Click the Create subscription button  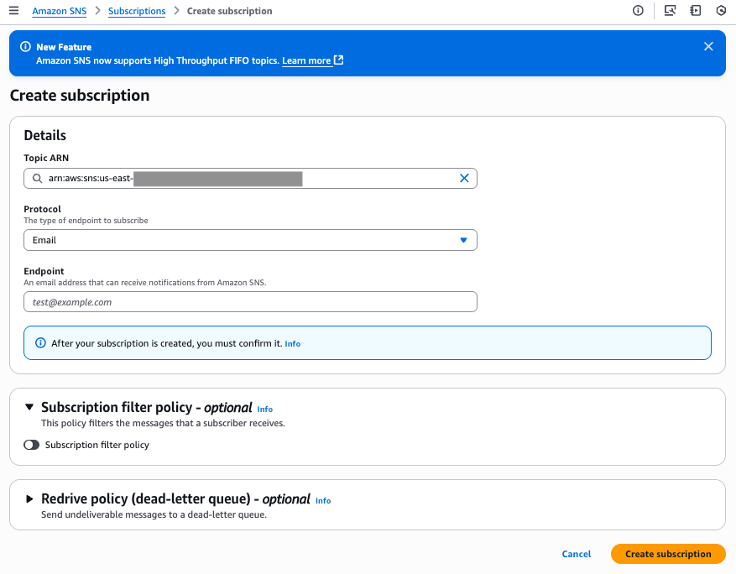(668, 554)
